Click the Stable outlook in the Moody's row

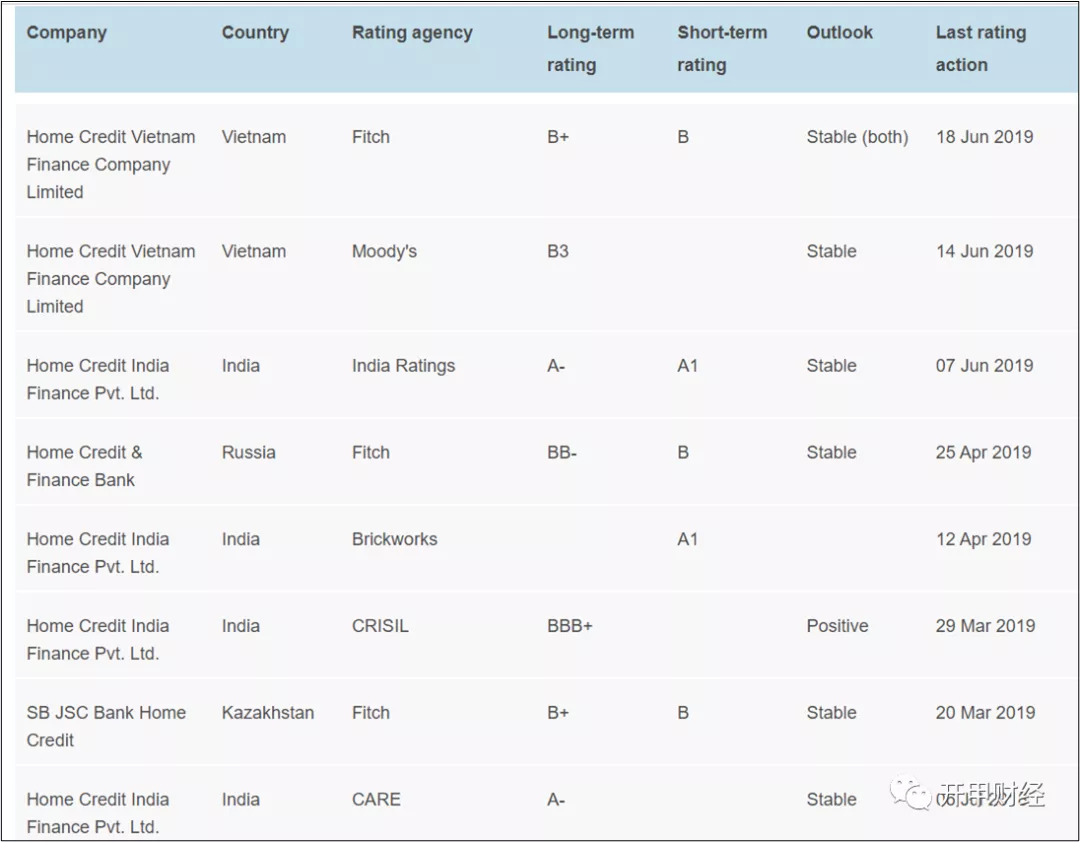click(831, 251)
